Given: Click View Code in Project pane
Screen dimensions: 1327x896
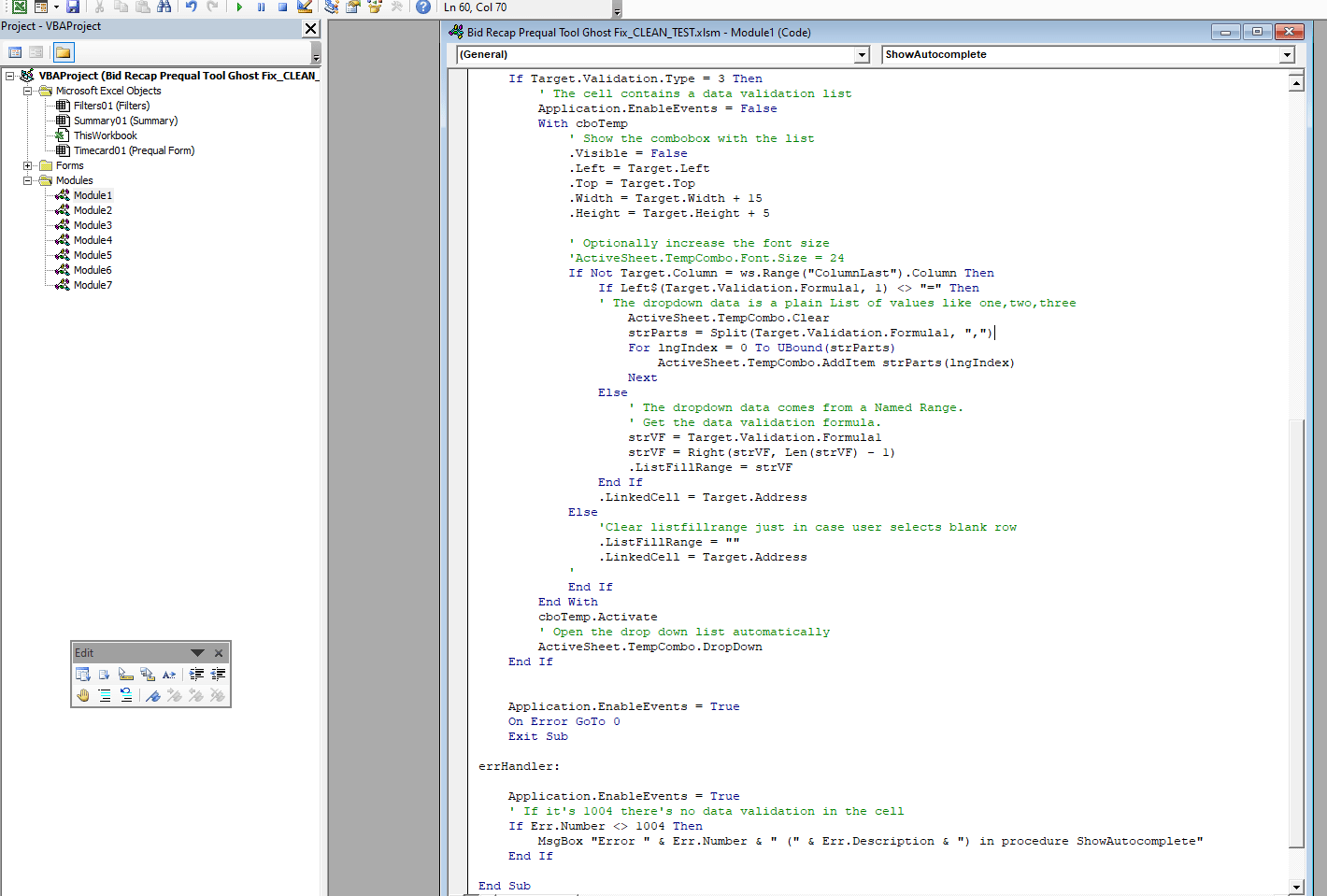Looking at the screenshot, I should tap(15, 52).
